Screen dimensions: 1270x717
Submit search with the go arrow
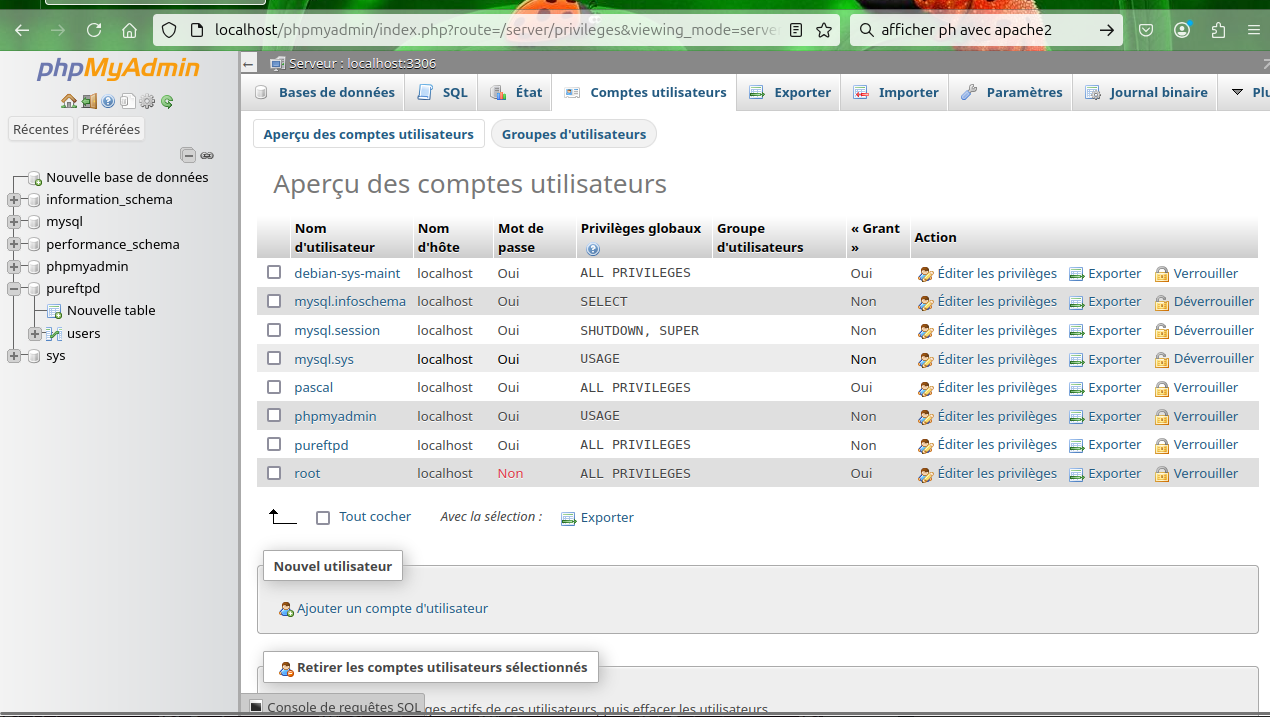click(x=1107, y=30)
